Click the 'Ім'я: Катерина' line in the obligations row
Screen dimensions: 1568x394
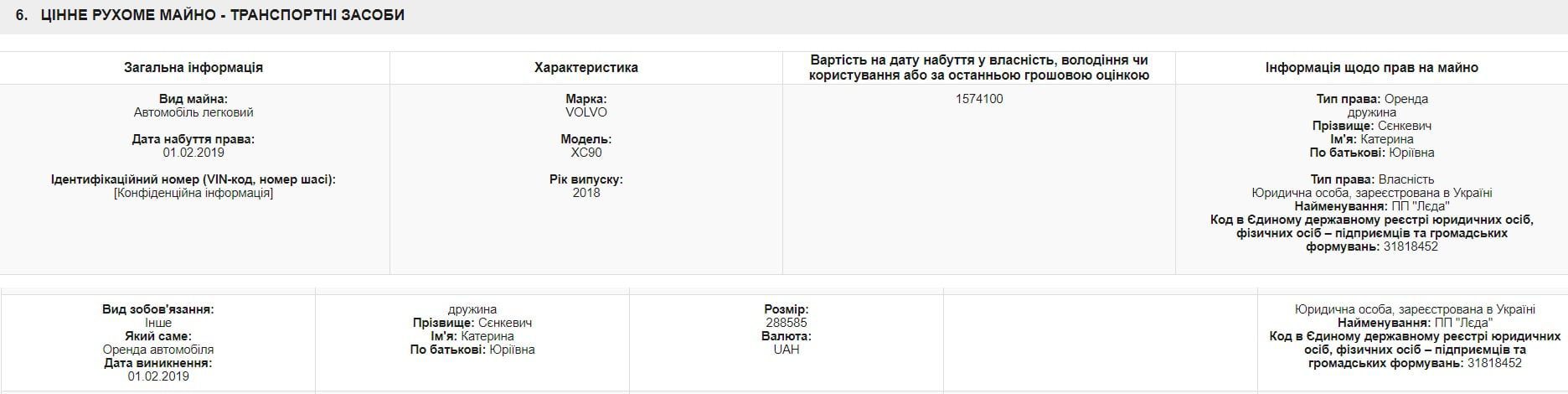click(472, 336)
